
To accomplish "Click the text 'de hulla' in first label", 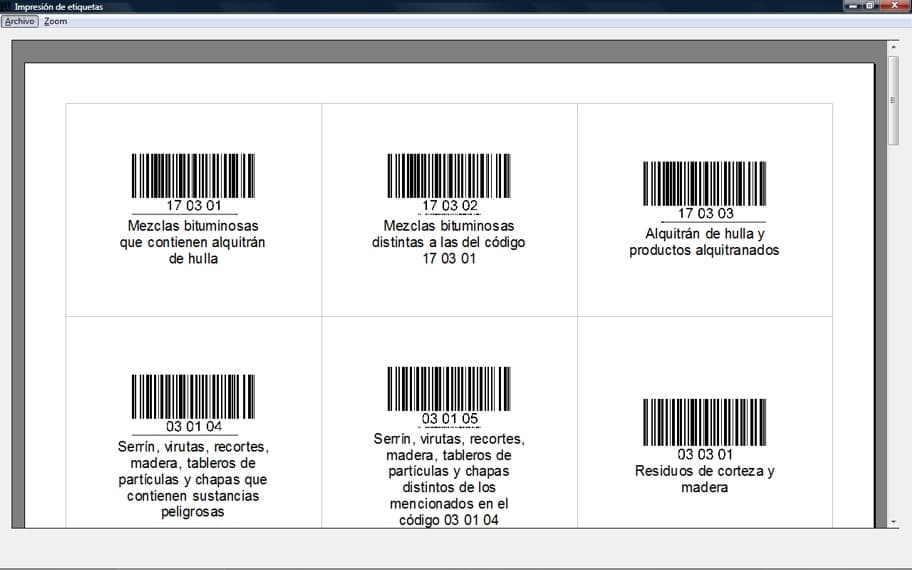I will [193, 259].
